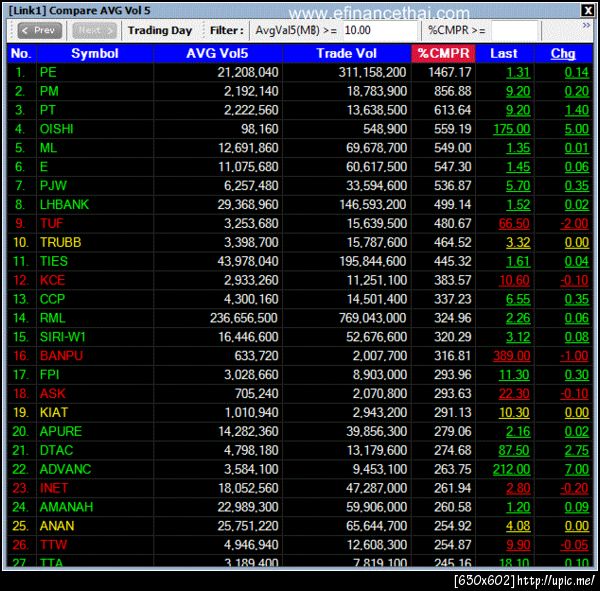Click change value -0.05 for TTW

(574, 545)
